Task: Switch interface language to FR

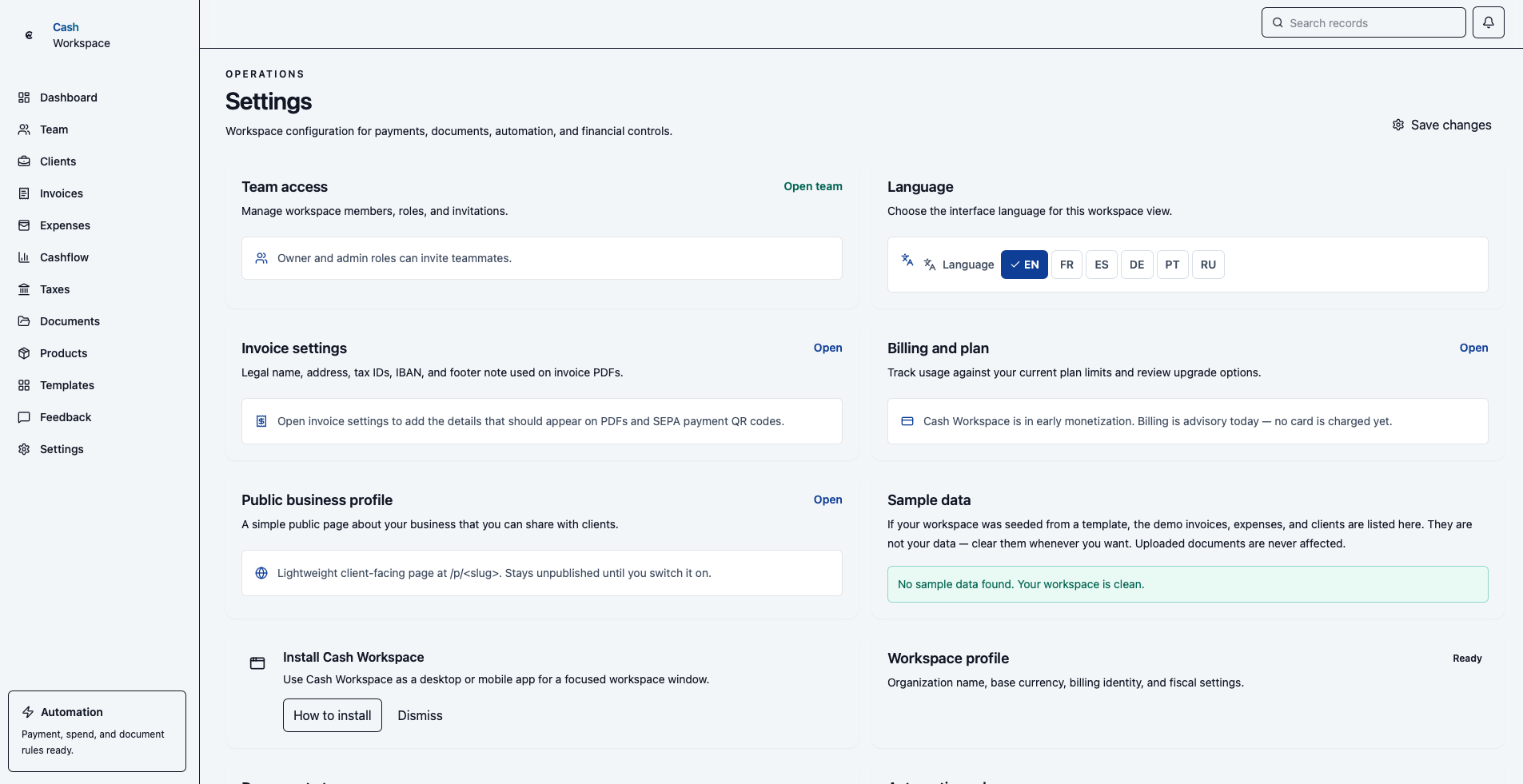Action: pyautogui.click(x=1066, y=265)
